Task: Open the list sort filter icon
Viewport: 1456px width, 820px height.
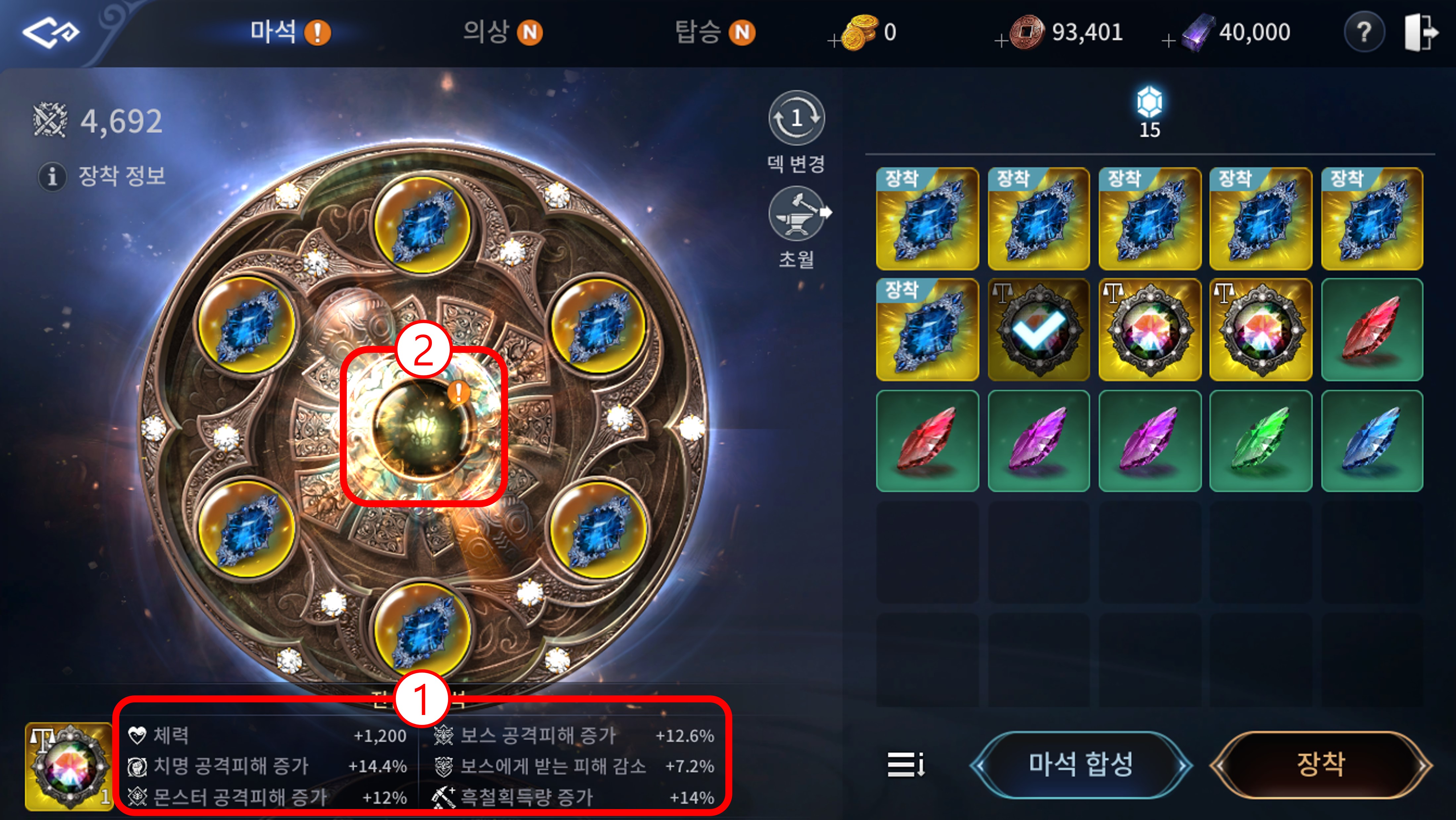Action: [x=906, y=765]
